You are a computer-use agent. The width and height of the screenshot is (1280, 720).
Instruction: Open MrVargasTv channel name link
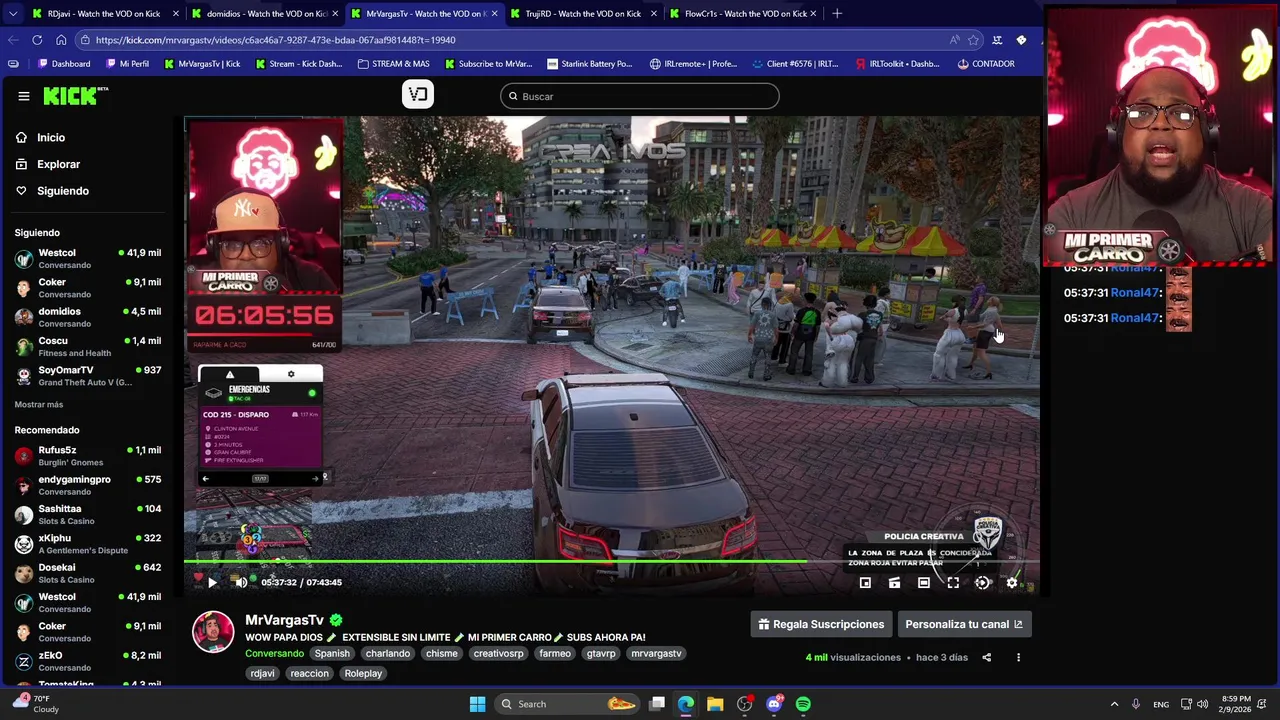pos(285,620)
